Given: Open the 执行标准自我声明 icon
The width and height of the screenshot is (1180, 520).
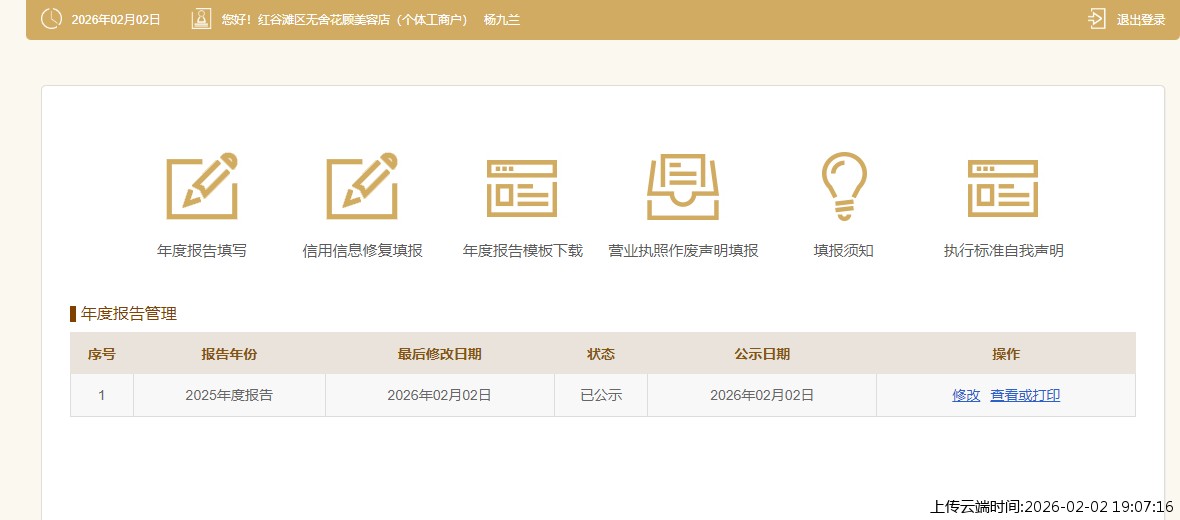Looking at the screenshot, I should 1003,188.
